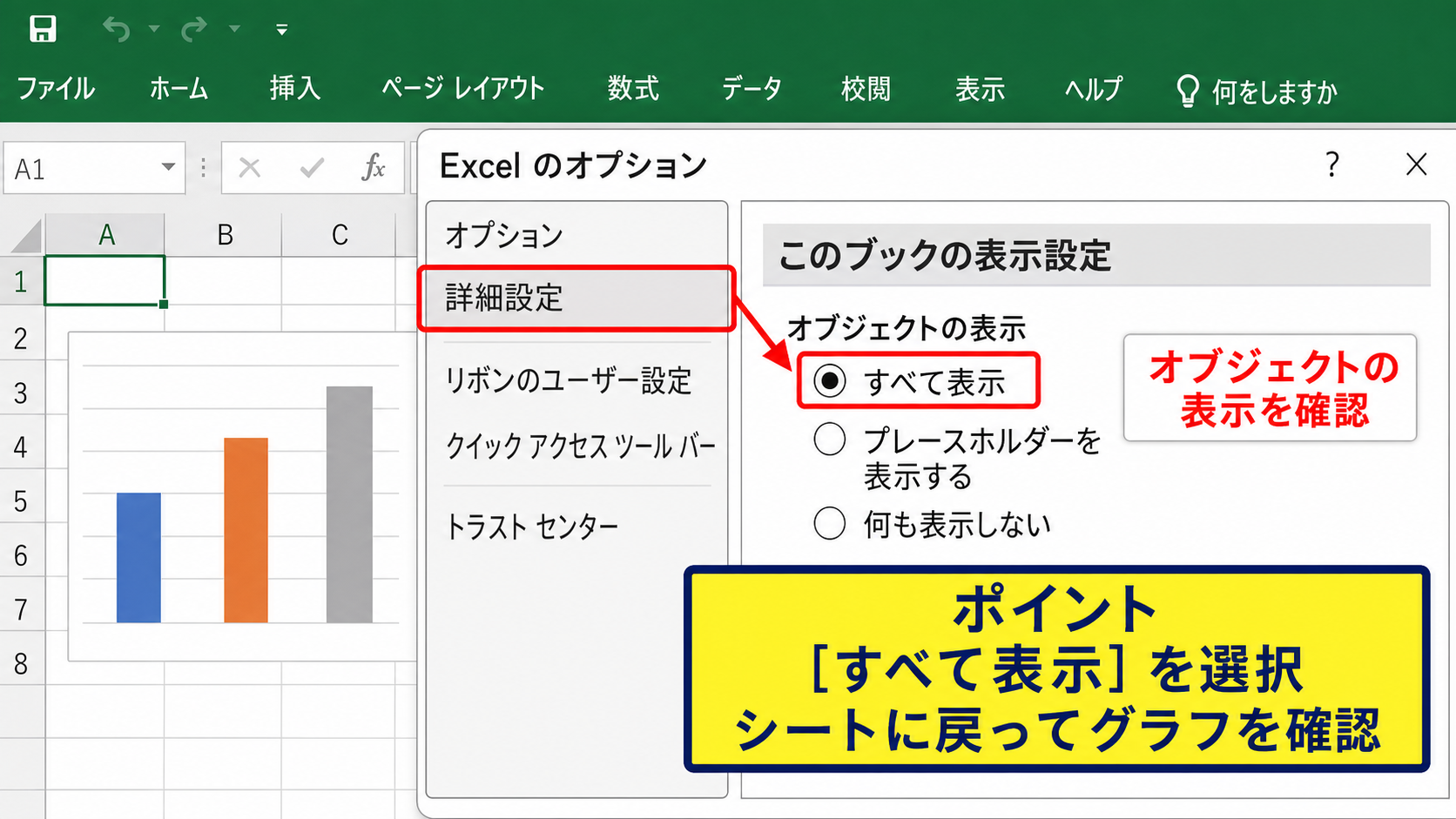
Task: Select row header 3
Action: [22, 393]
